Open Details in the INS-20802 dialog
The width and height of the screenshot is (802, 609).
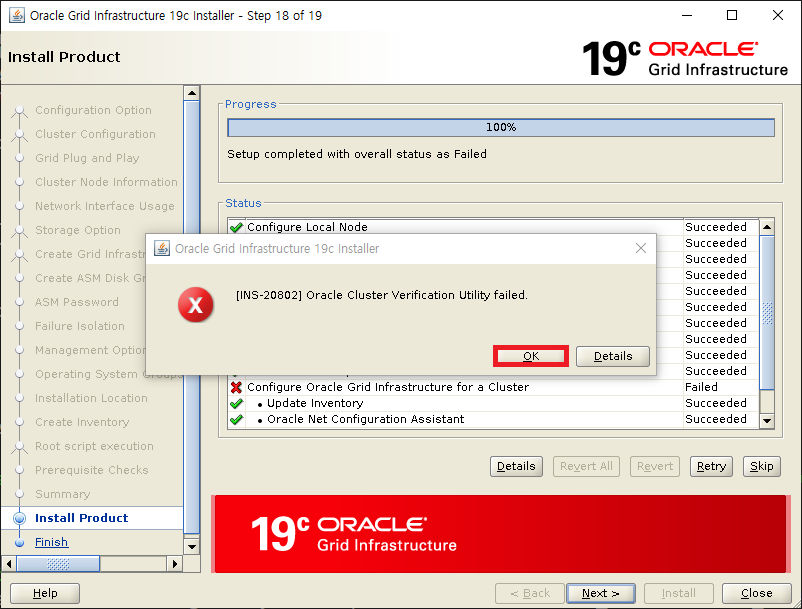[x=613, y=356]
